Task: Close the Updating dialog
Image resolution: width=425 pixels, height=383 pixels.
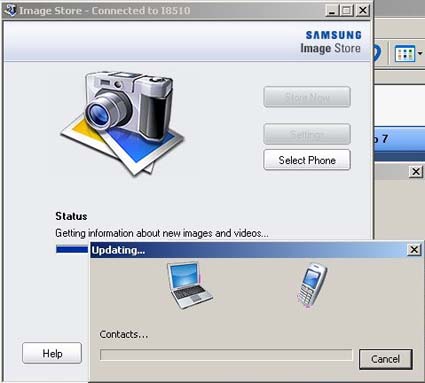Action: [x=414, y=249]
